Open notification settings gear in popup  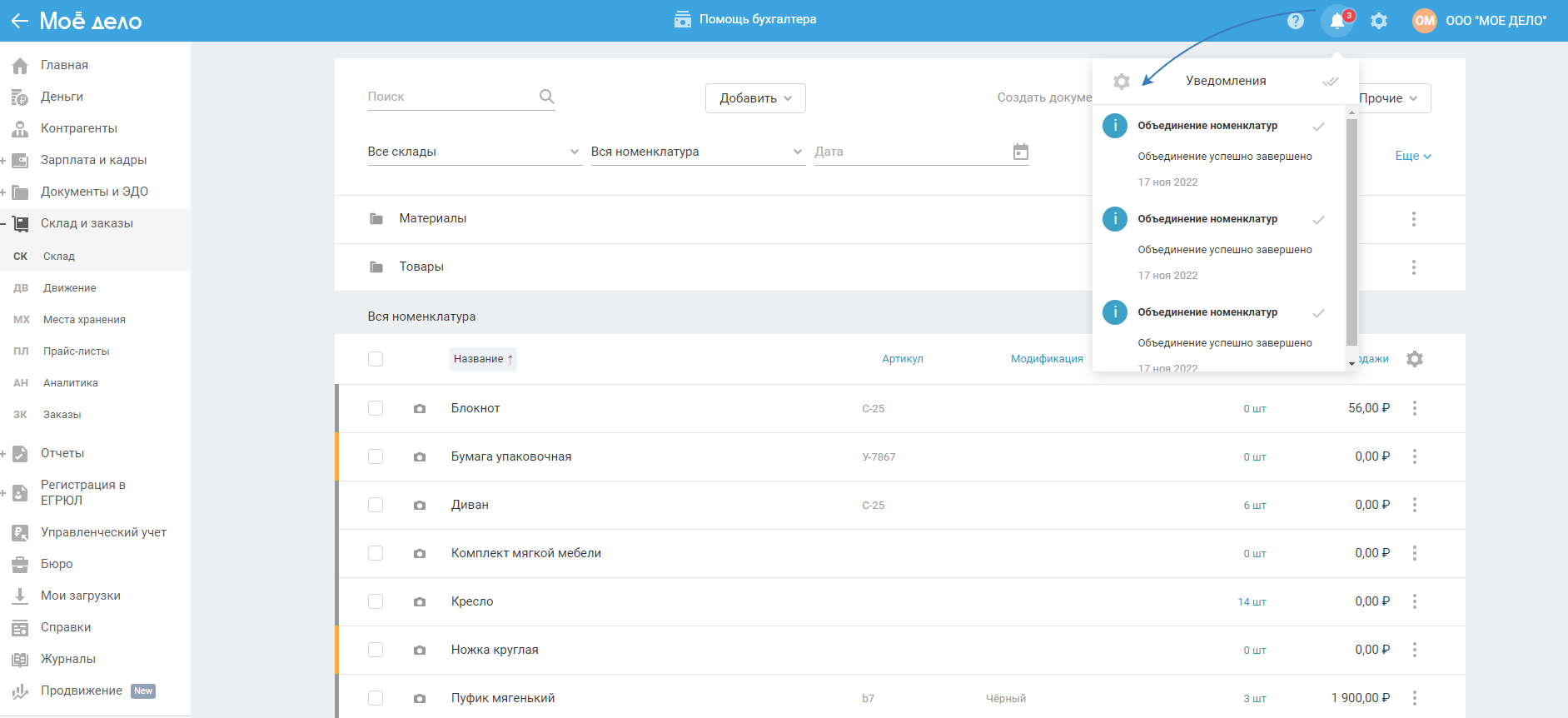tap(1121, 82)
